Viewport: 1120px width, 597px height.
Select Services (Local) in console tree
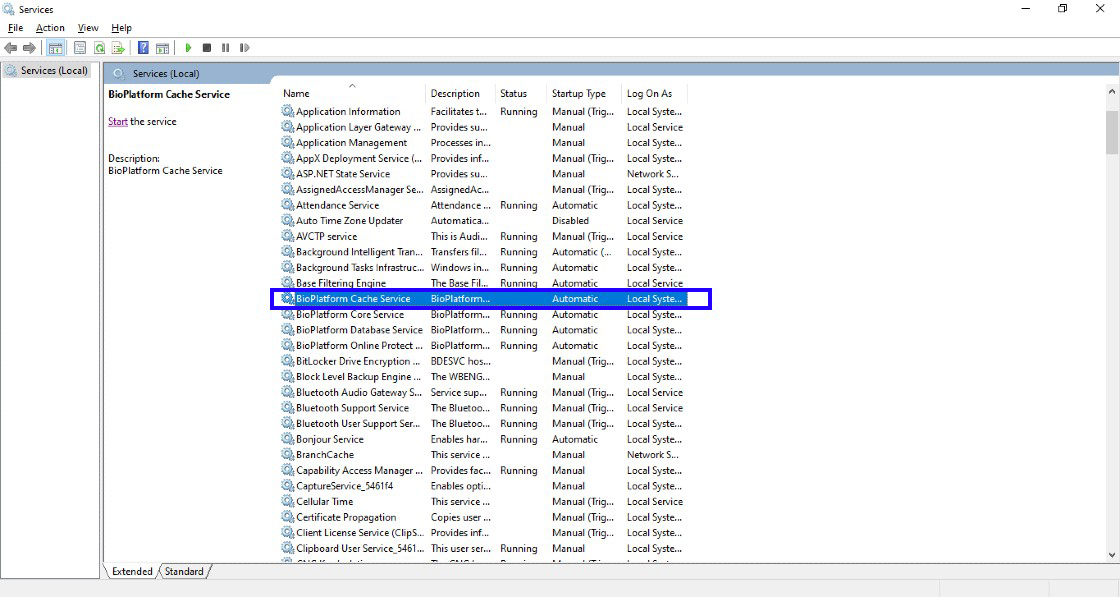click(46, 71)
